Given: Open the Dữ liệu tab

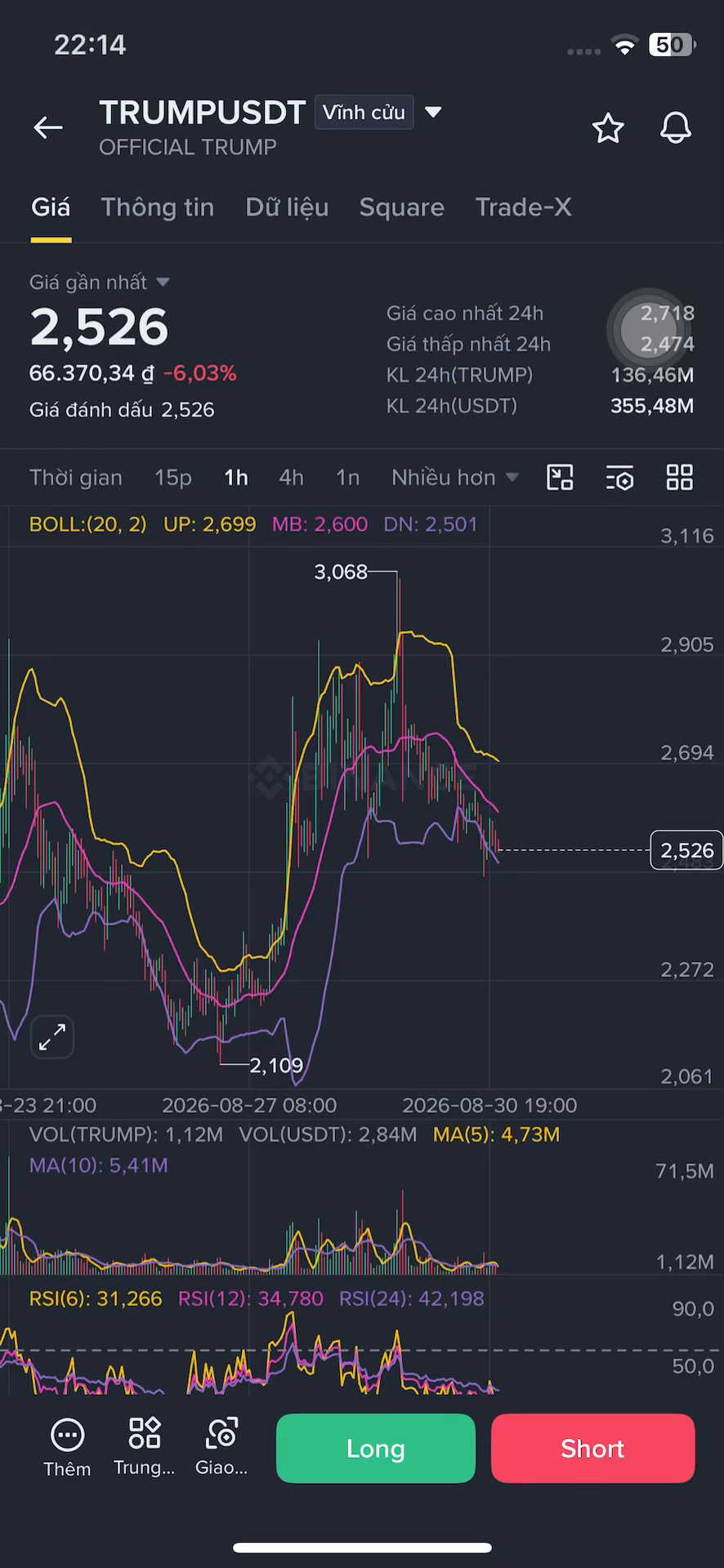Looking at the screenshot, I should tap(287, 207).
